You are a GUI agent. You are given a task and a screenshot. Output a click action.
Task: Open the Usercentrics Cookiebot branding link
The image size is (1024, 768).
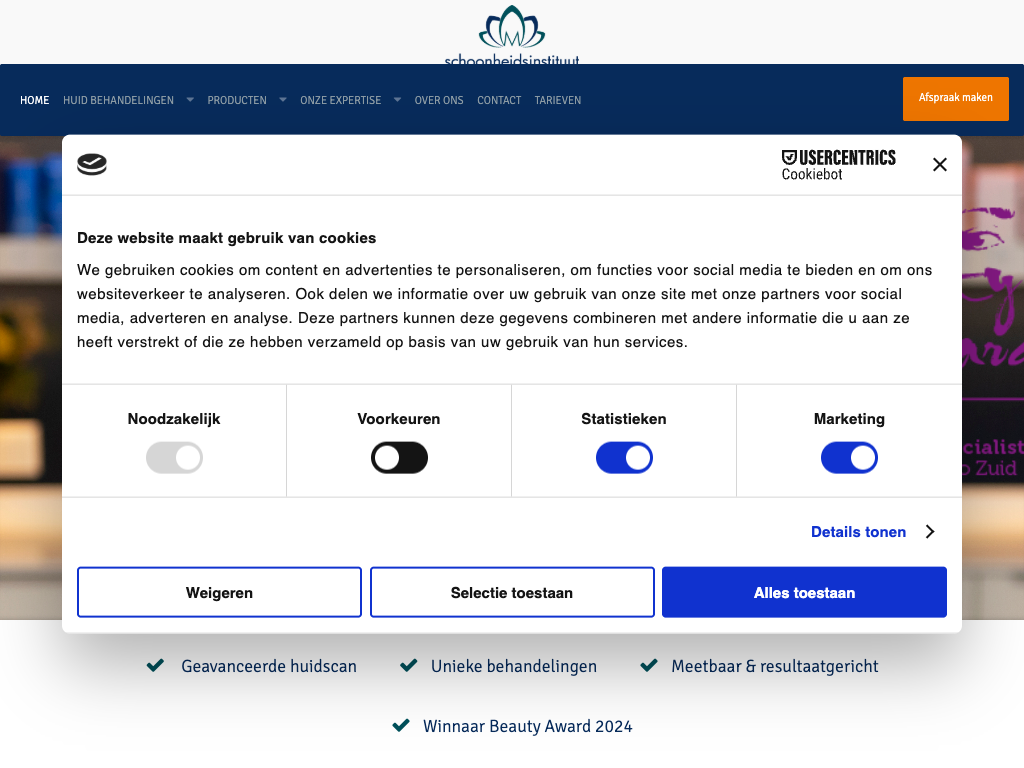pos(839,165)
